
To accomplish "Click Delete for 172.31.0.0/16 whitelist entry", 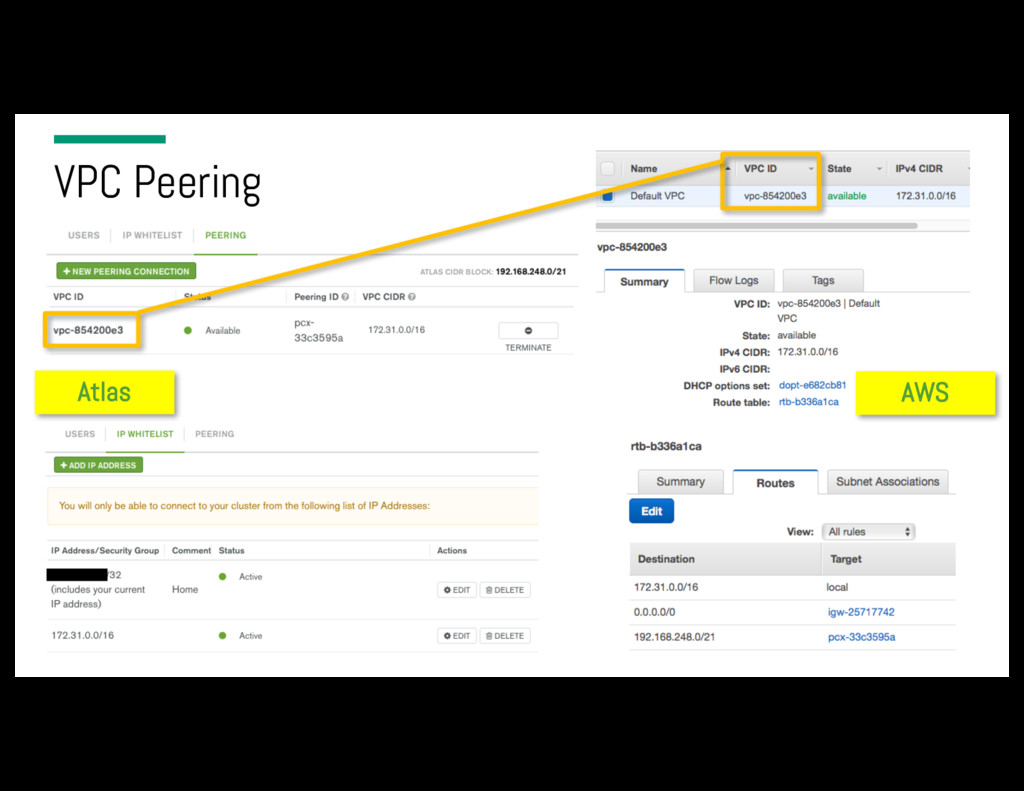I will click(x=505, y=636).
